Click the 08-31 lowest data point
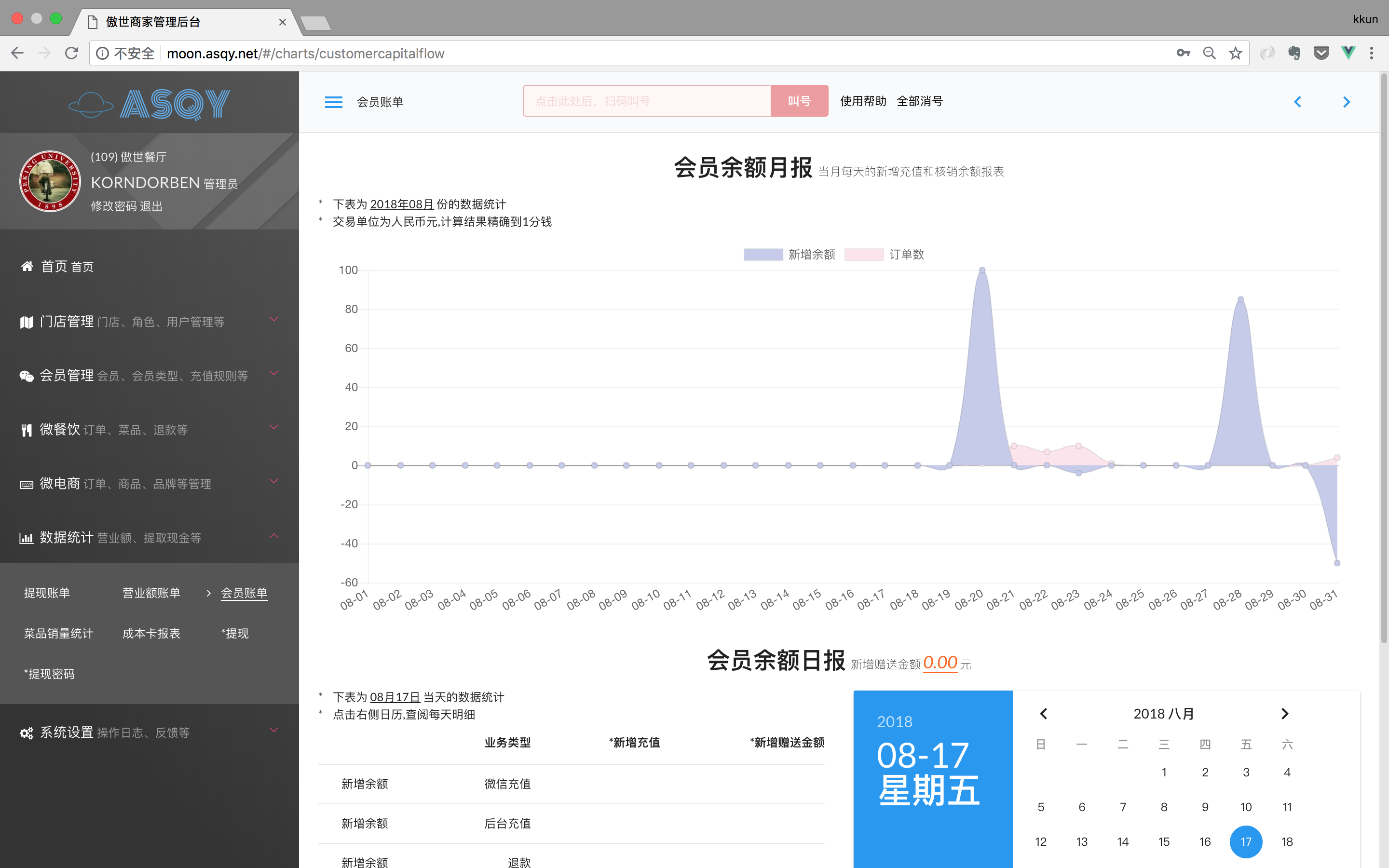 click(x=1337, y=563)
